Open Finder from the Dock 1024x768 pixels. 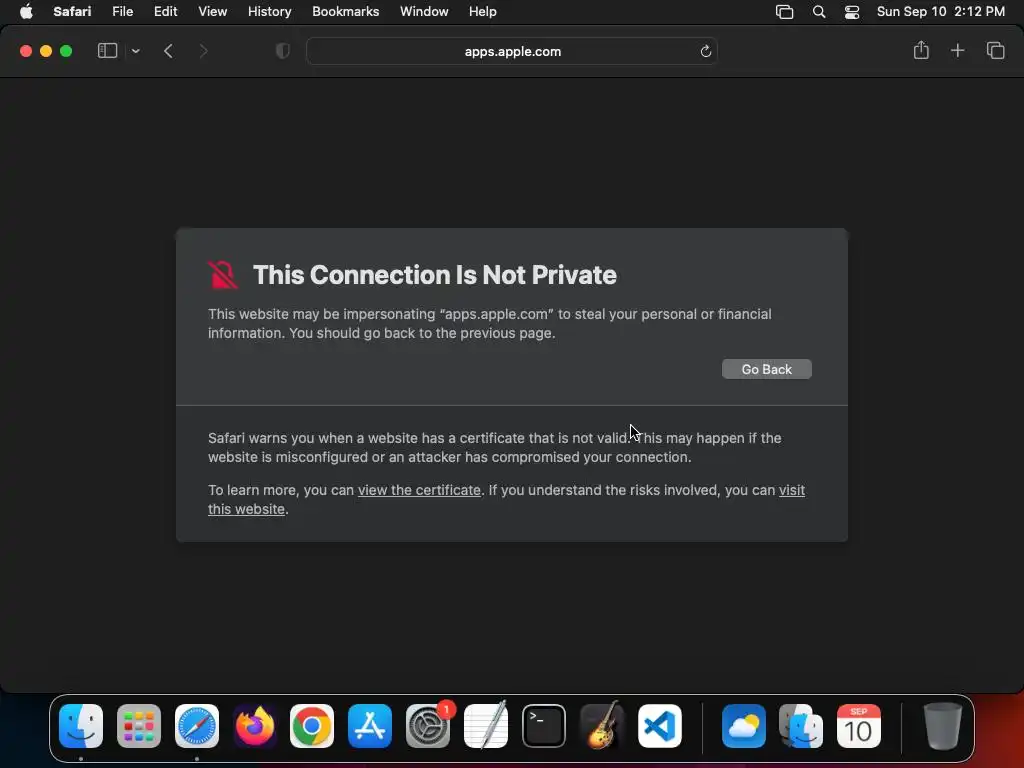click(81, 726)
